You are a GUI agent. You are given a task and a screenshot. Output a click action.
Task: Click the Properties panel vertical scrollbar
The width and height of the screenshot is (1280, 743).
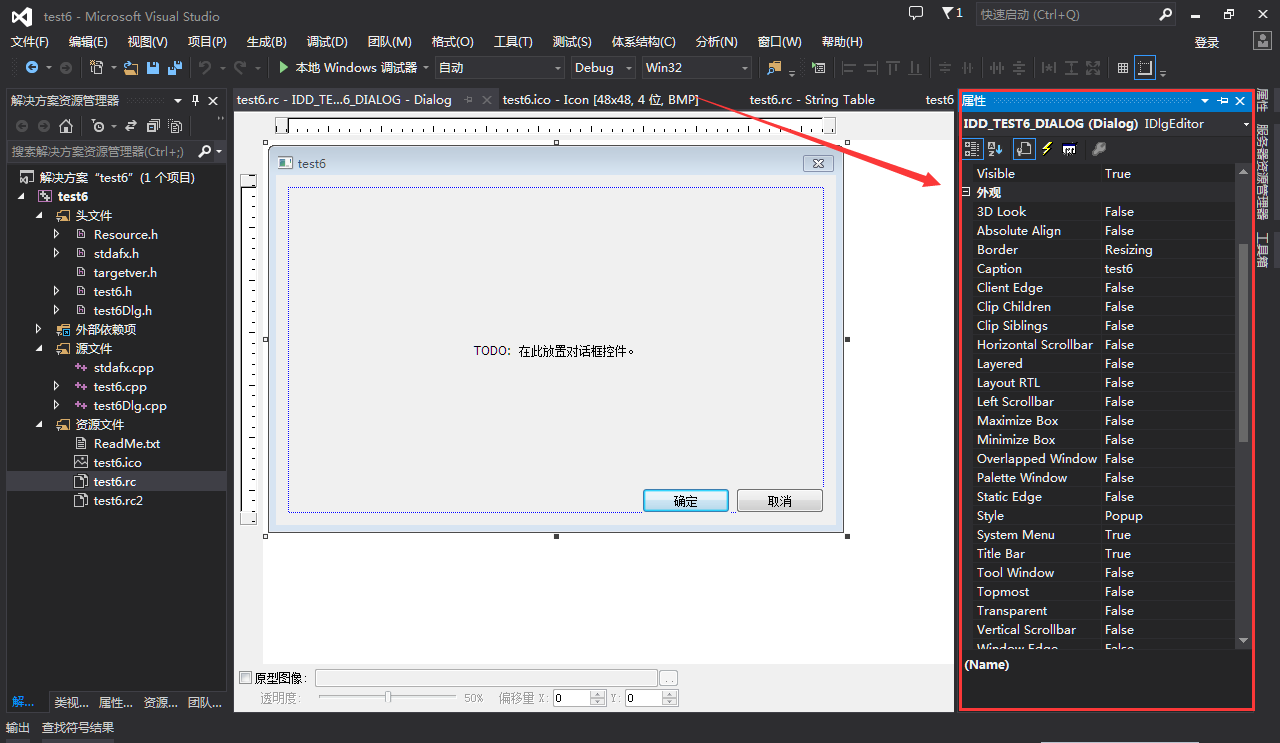(1243, 343)
